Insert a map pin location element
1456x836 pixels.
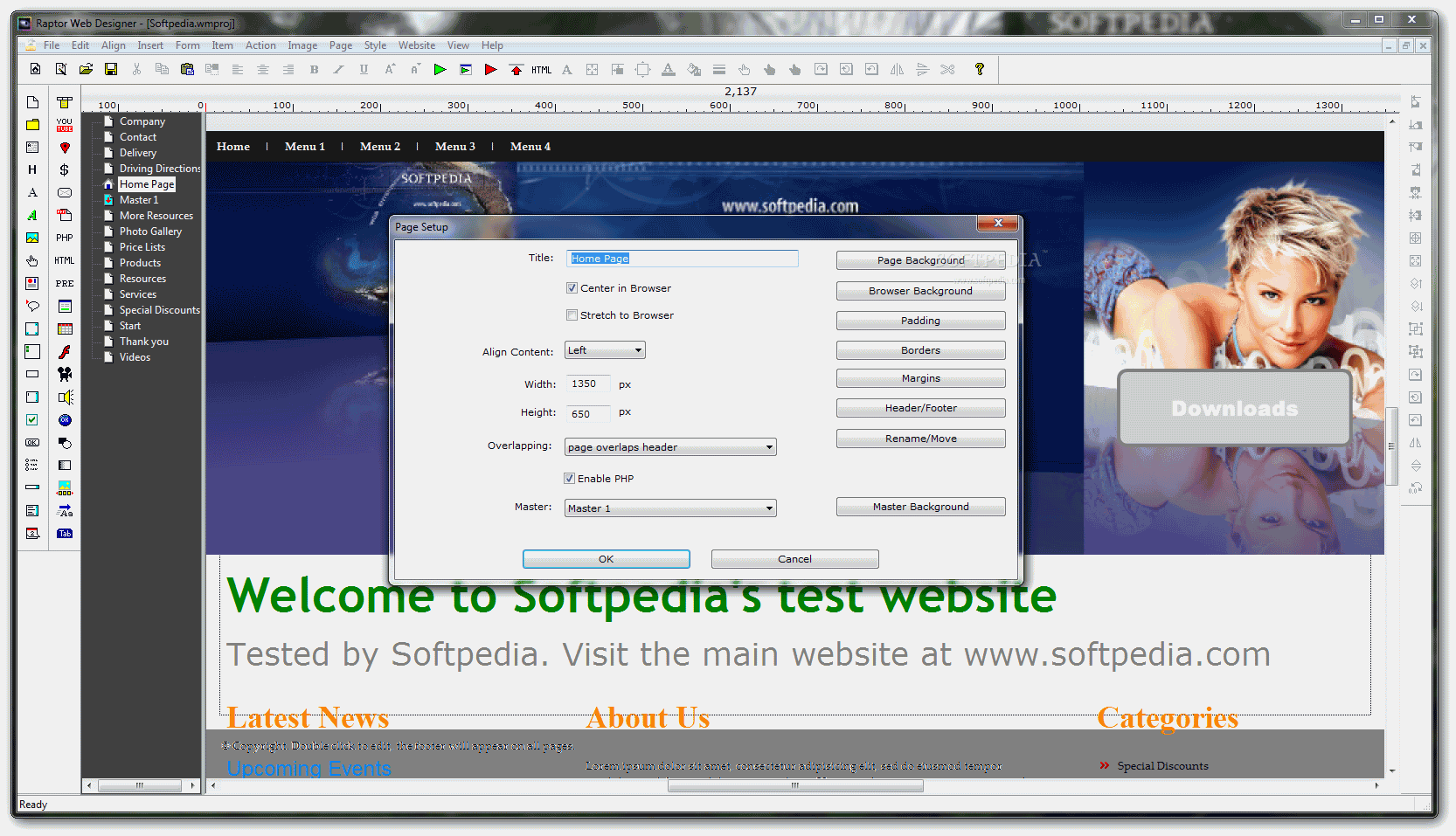point(65,148)
